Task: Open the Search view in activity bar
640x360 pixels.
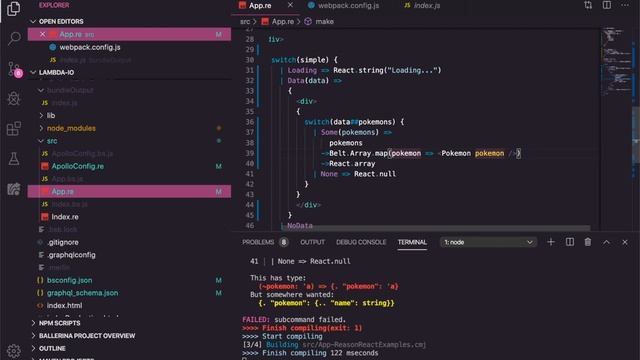Action: pyautogui.click(x=14, y=38)
